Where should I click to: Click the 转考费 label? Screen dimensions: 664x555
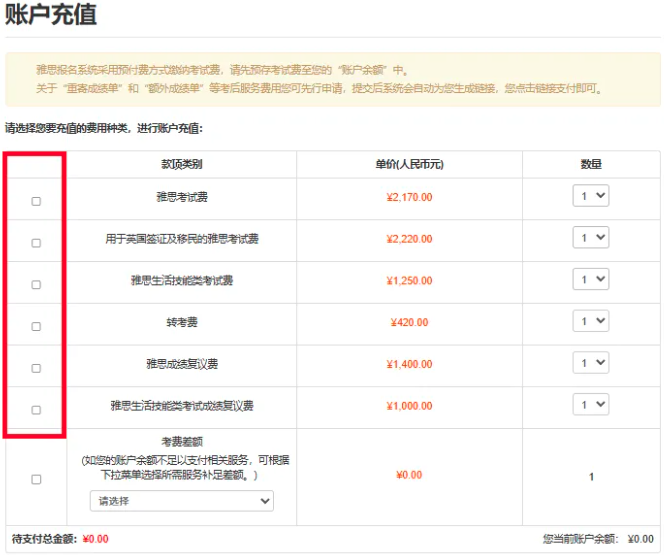(x=182, y=322)
